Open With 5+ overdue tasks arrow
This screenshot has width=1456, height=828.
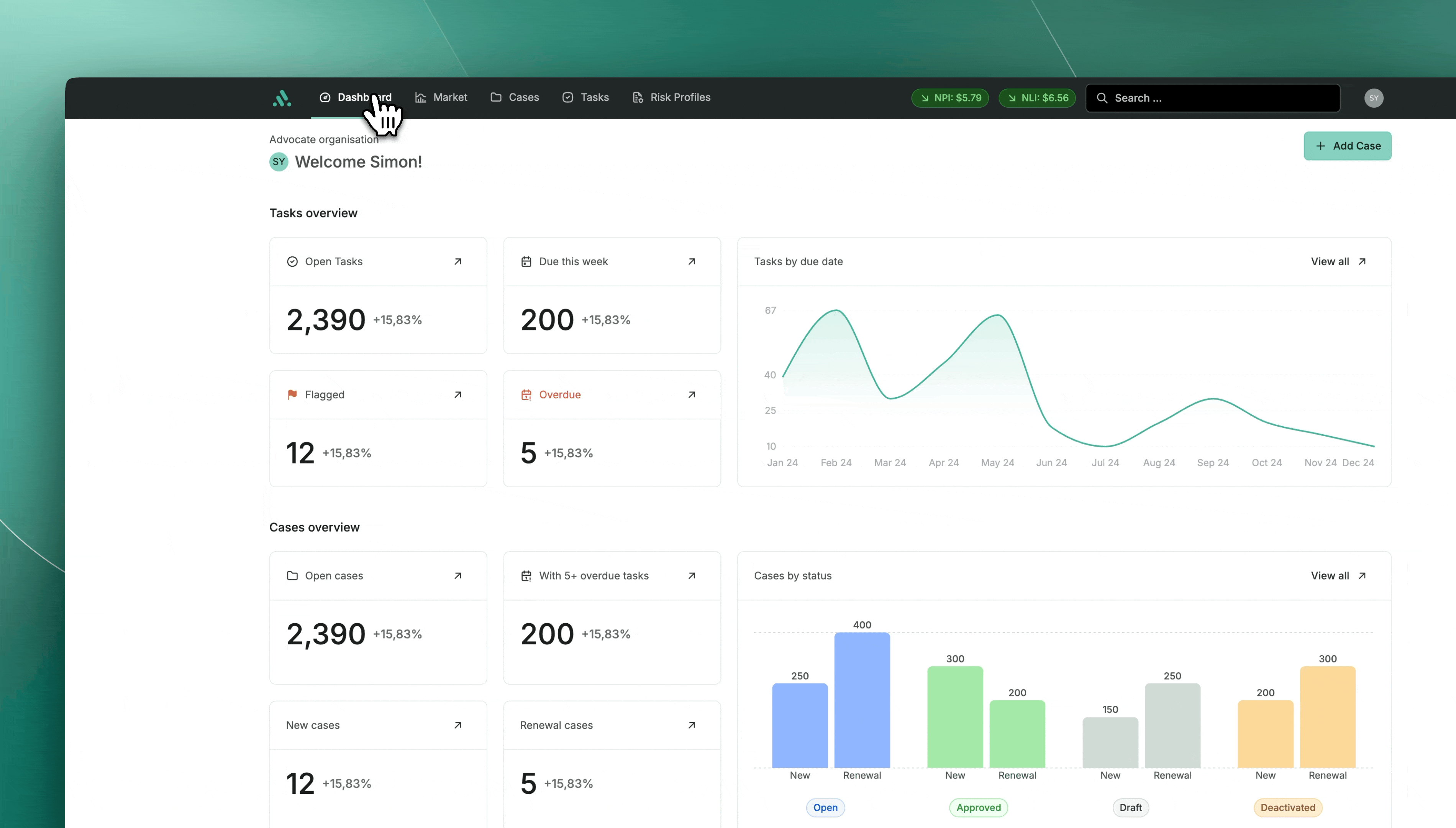click(692, 575)
